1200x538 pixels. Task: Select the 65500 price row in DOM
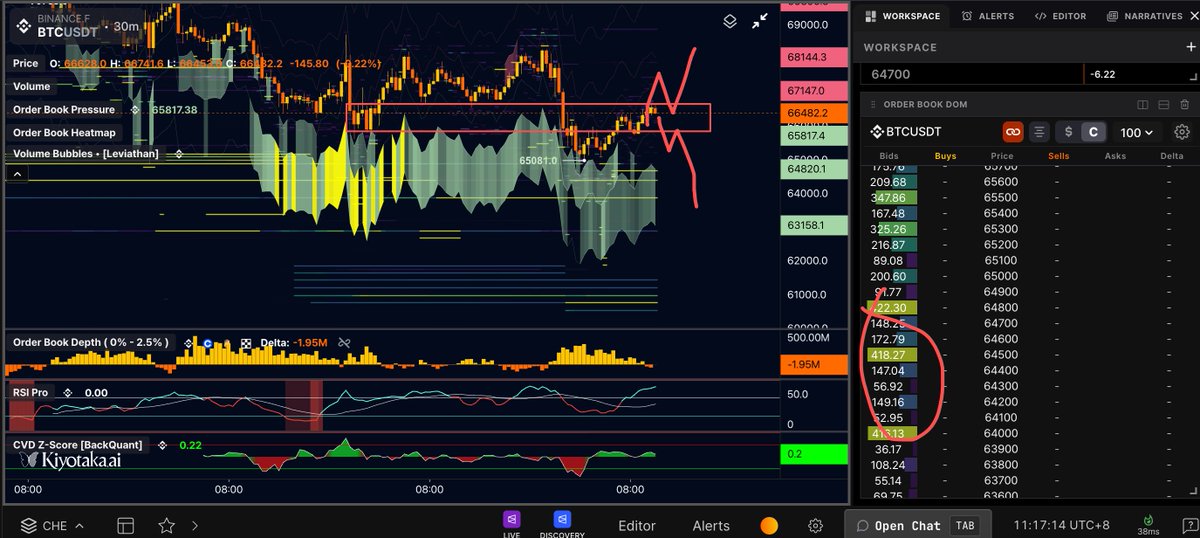[x=1029, y=197]
